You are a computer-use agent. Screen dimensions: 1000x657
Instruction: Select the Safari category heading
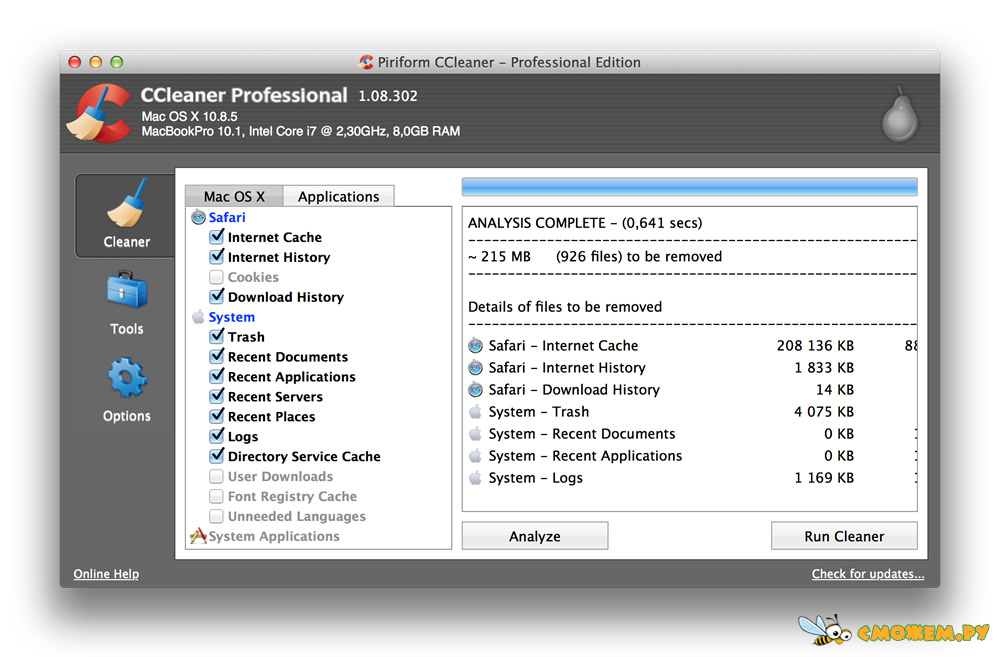(x=227, y=218)
